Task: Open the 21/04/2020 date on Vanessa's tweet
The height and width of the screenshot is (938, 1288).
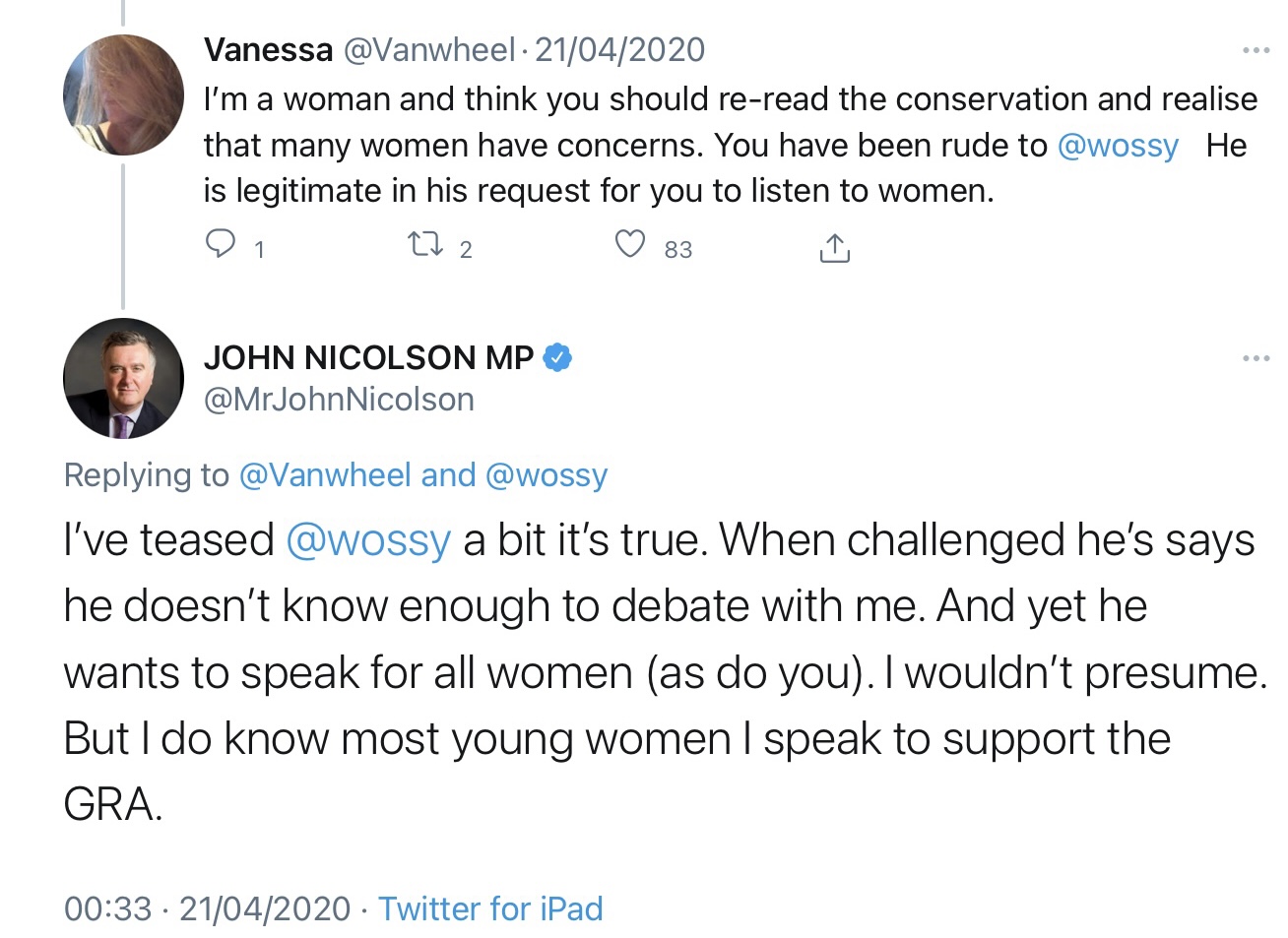Action: [619, 50]
